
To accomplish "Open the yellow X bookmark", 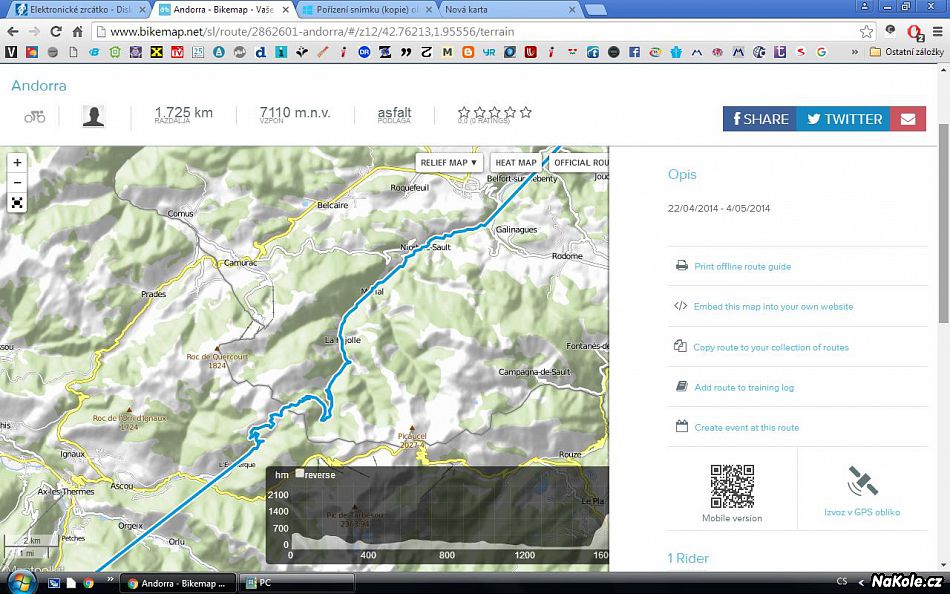I will tap(156, 52).
